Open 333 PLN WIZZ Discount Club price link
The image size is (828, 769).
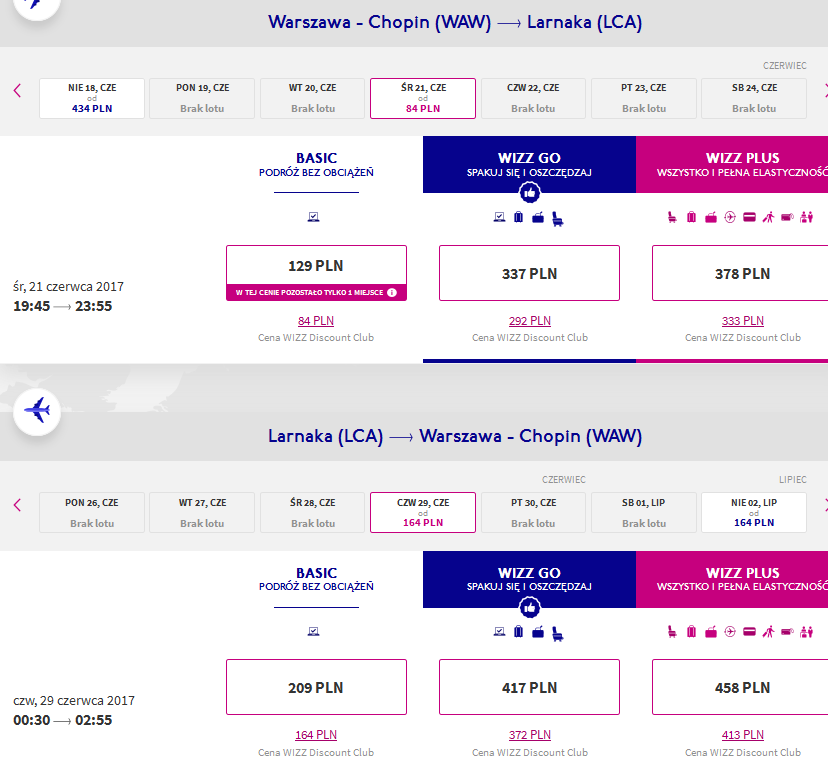tap(742, 321)
